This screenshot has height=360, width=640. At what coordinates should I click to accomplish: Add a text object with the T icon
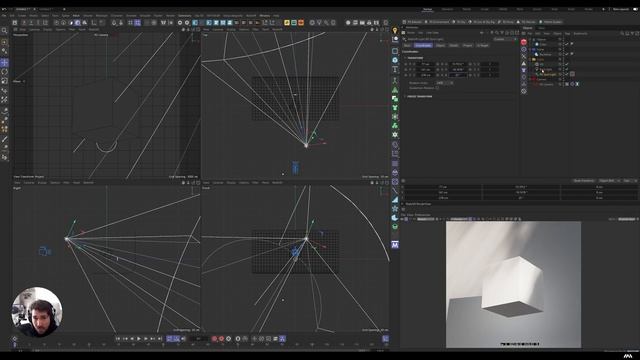tap(395, 69)
